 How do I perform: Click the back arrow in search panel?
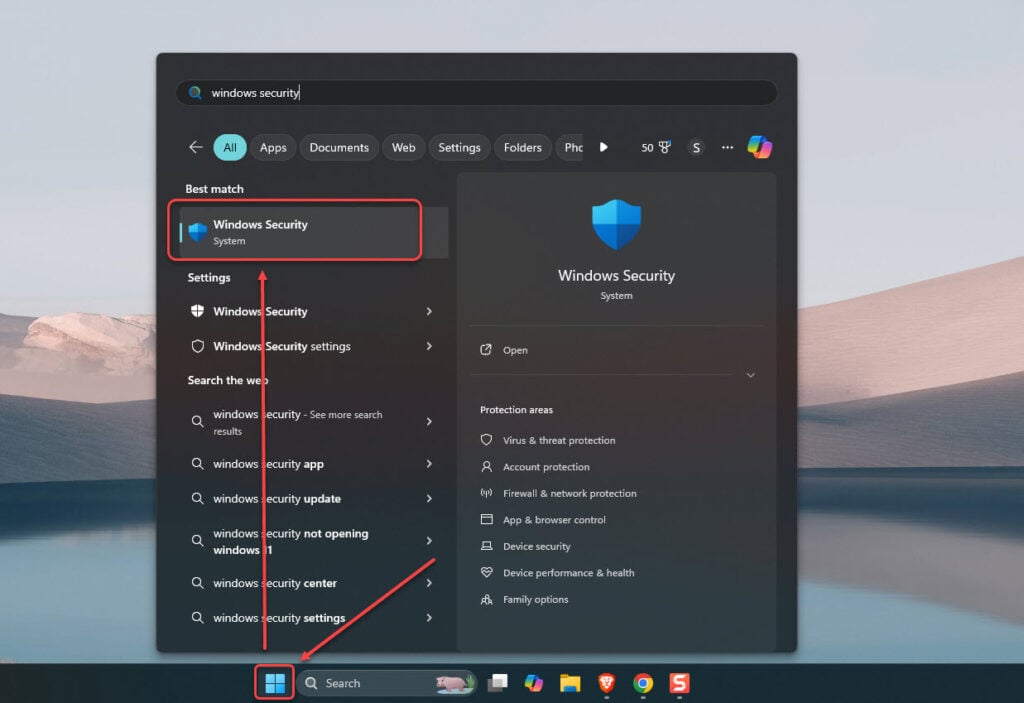195,147
